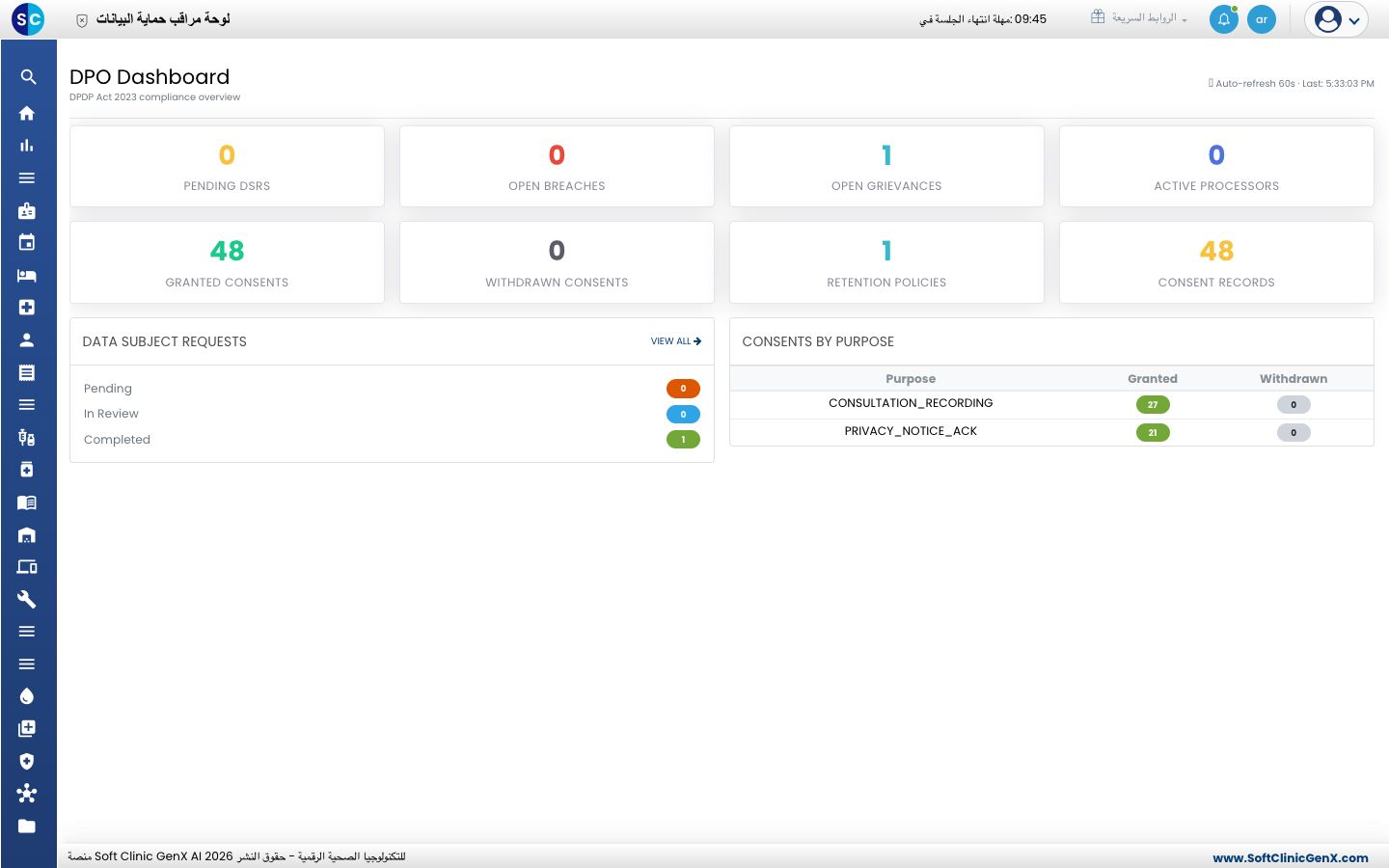Open the warehouse inventory icon

click(27, 534)
